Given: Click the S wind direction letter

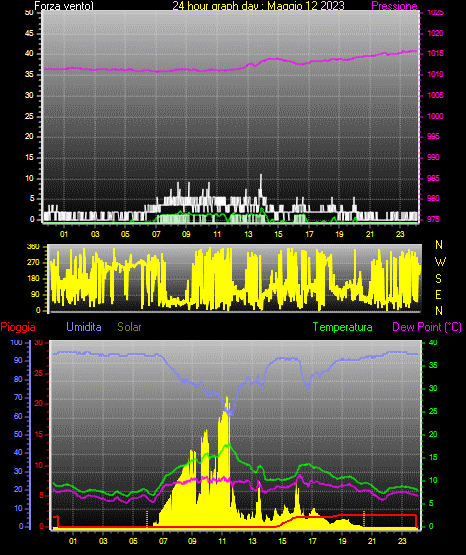Looking at the screenshot, I should (438, 279).
